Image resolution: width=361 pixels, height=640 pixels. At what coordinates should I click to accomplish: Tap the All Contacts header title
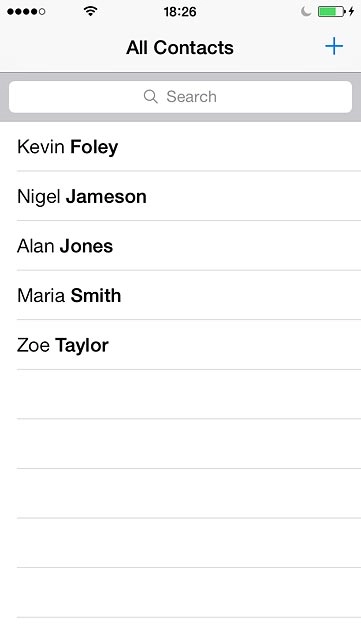click(x=180, y=48)
